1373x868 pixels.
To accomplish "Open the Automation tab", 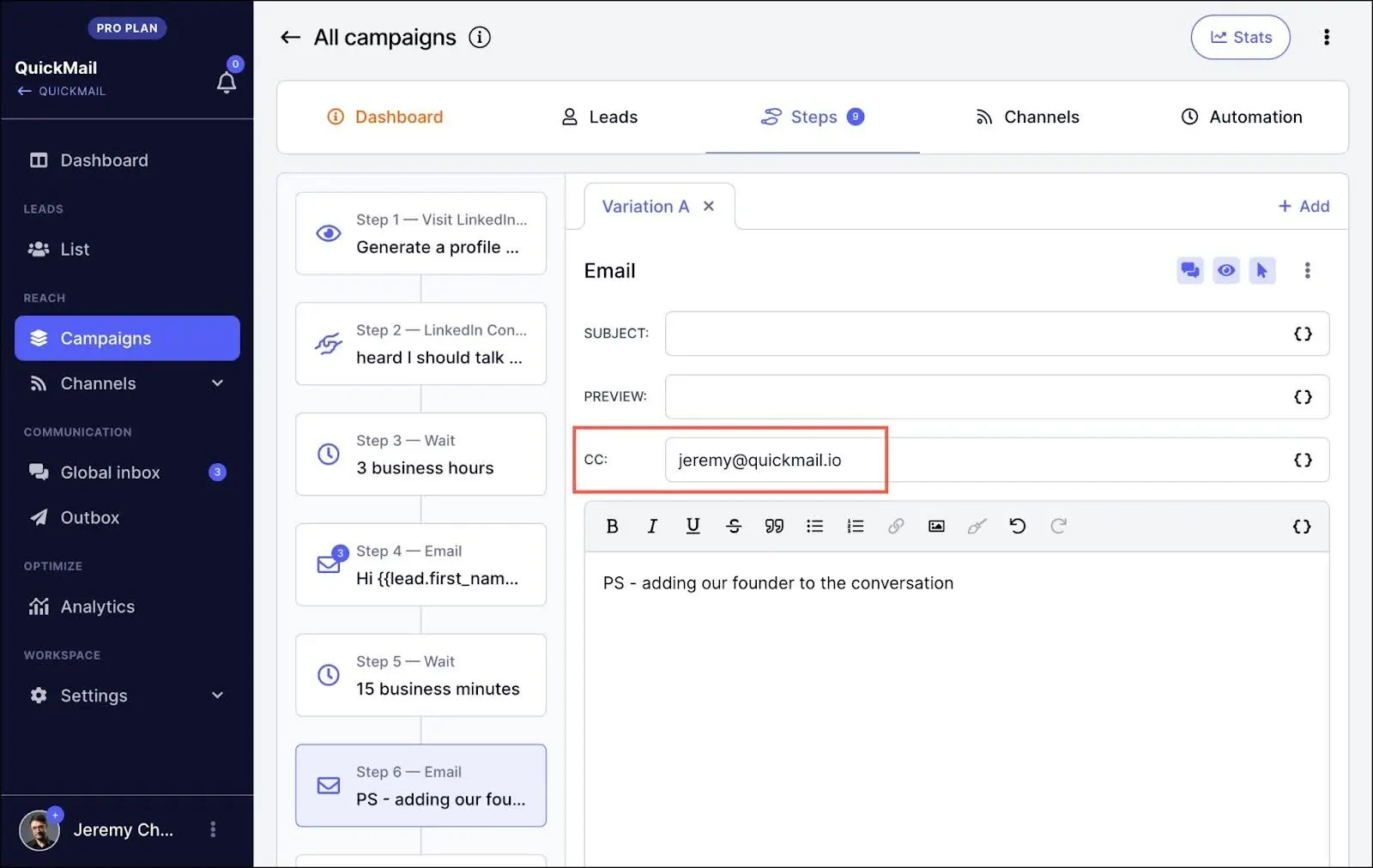I will [x=1242, y=117].
